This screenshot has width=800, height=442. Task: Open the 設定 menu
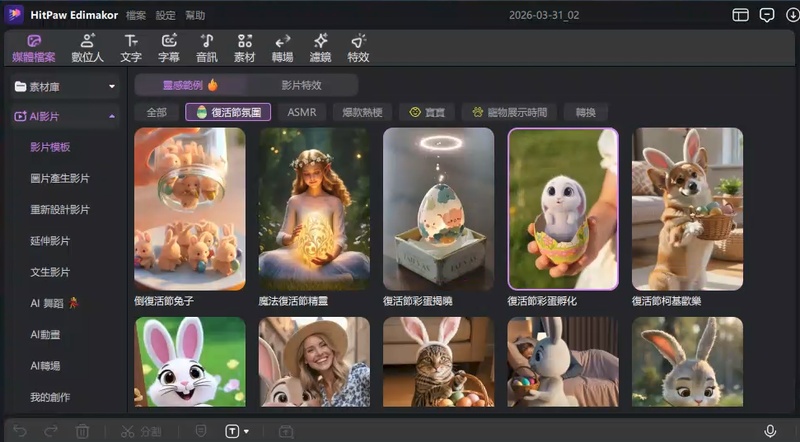pyautogui.click(x=165, y=15)
